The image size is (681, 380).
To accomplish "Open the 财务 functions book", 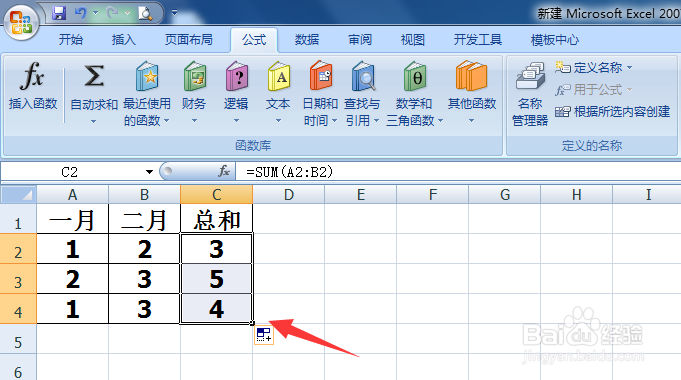I will pos(194,93).
